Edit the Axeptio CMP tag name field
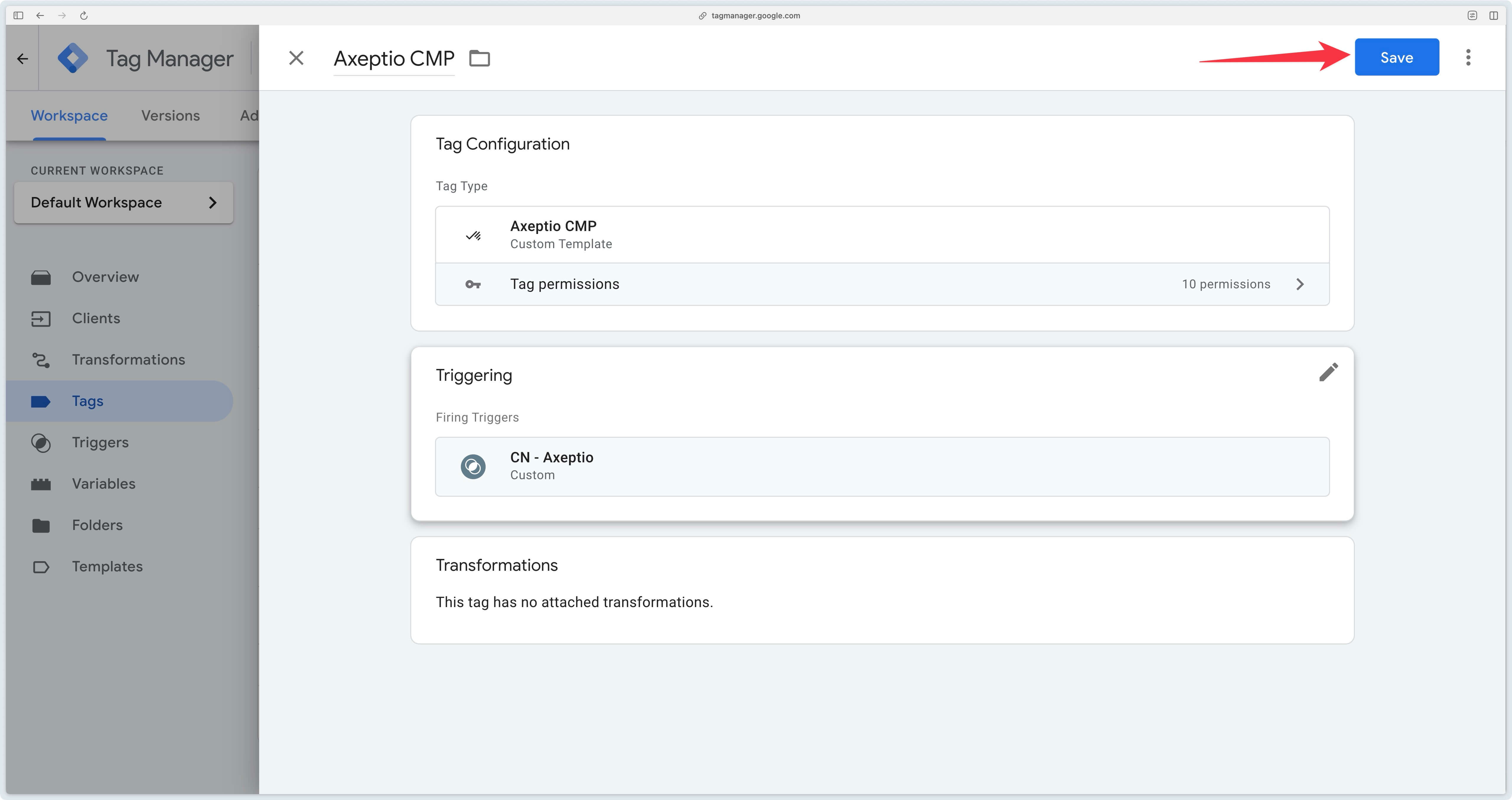This screenshot has height=800, width=1512. tap(394, 58)
